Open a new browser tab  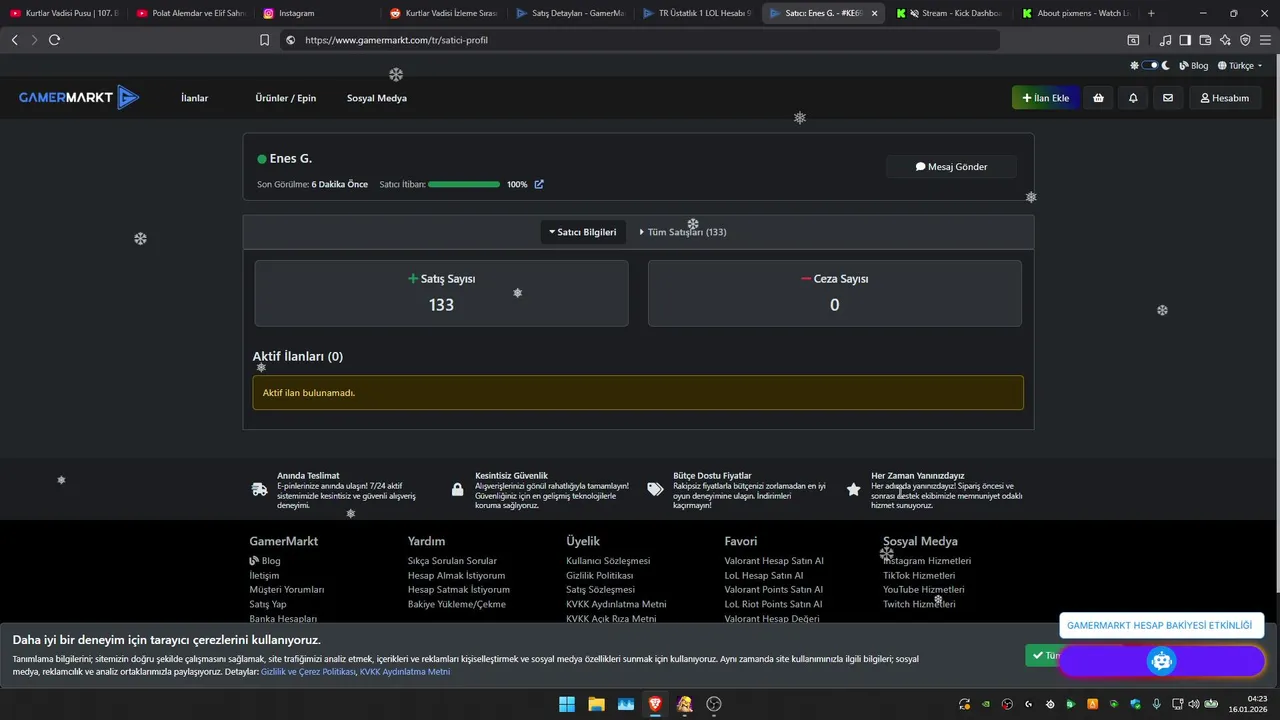(x=1151, y=13)
